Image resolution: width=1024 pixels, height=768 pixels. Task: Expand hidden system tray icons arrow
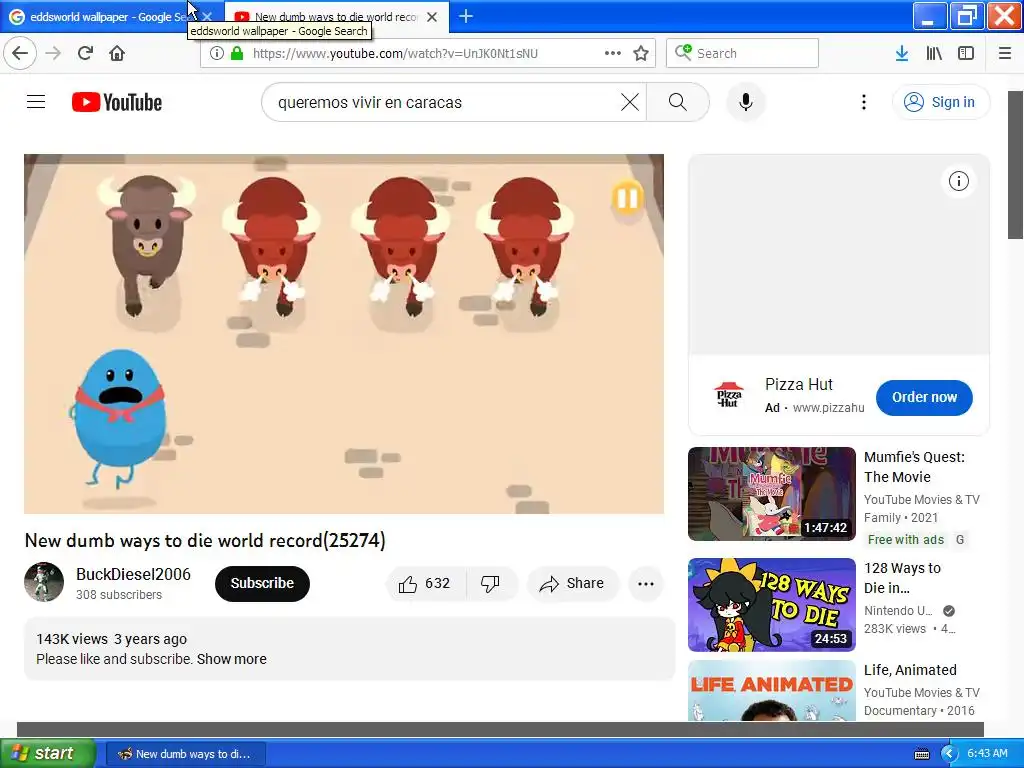pos(948,754)
